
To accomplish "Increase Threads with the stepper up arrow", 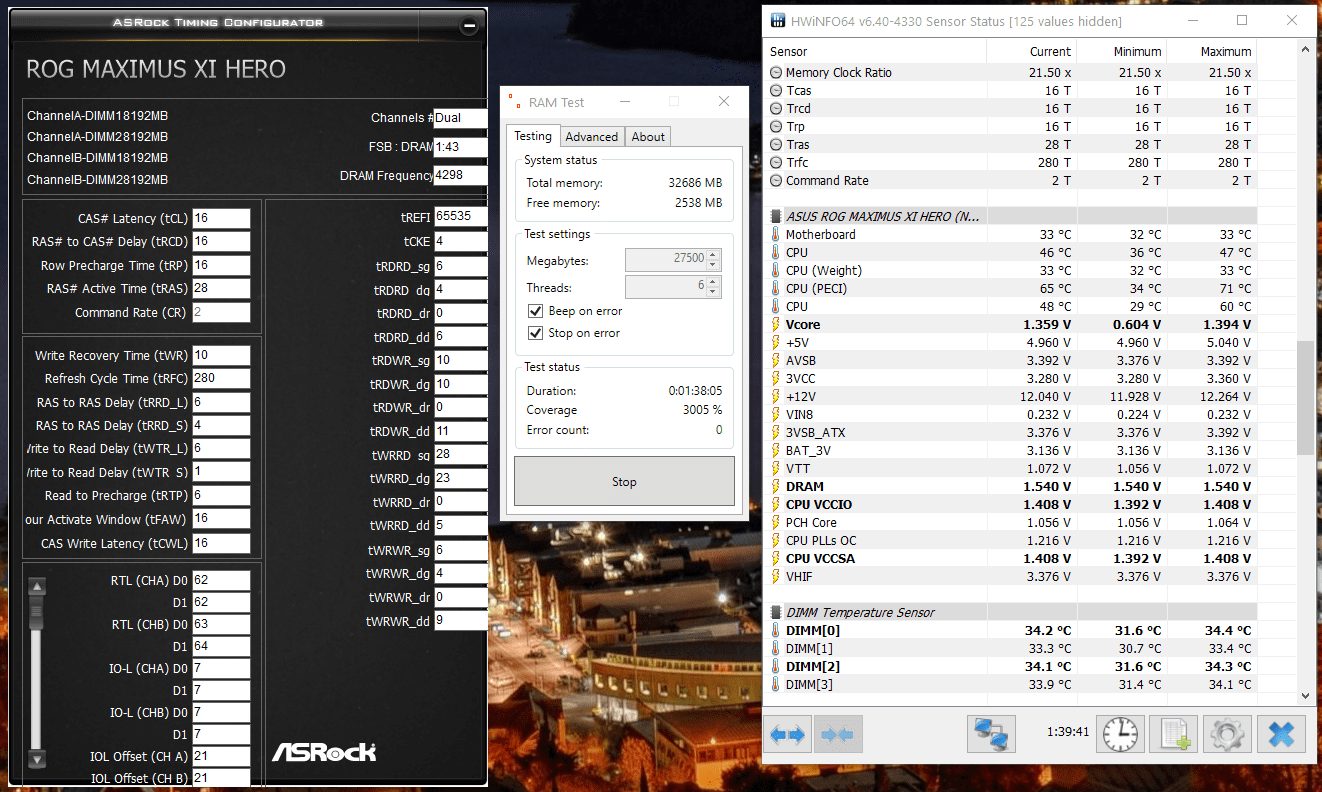I will click(712, 282).
